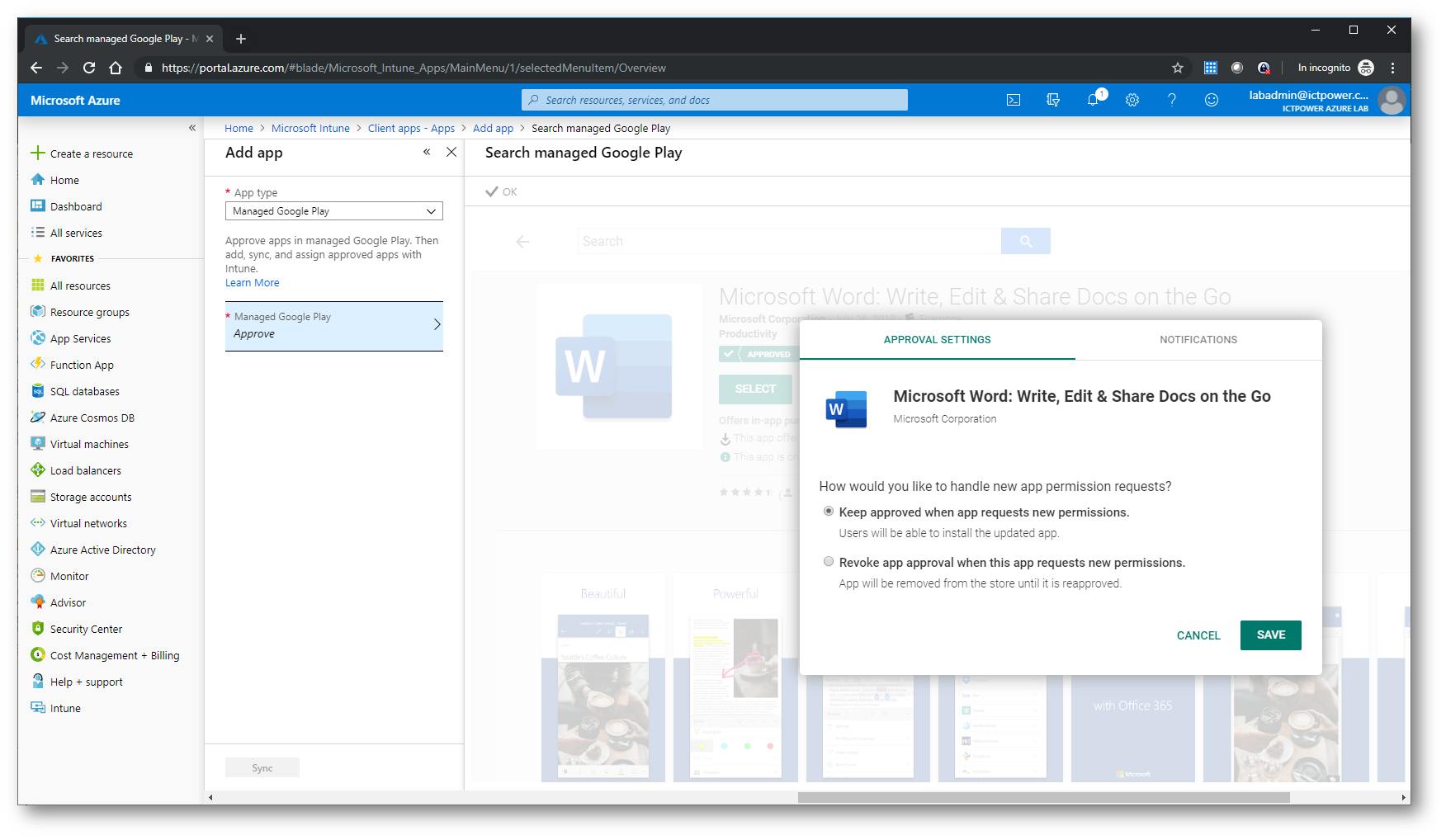
Task: Bookmark this page with the star icon
Action: pyautogui.click(x=1178, y=68)
